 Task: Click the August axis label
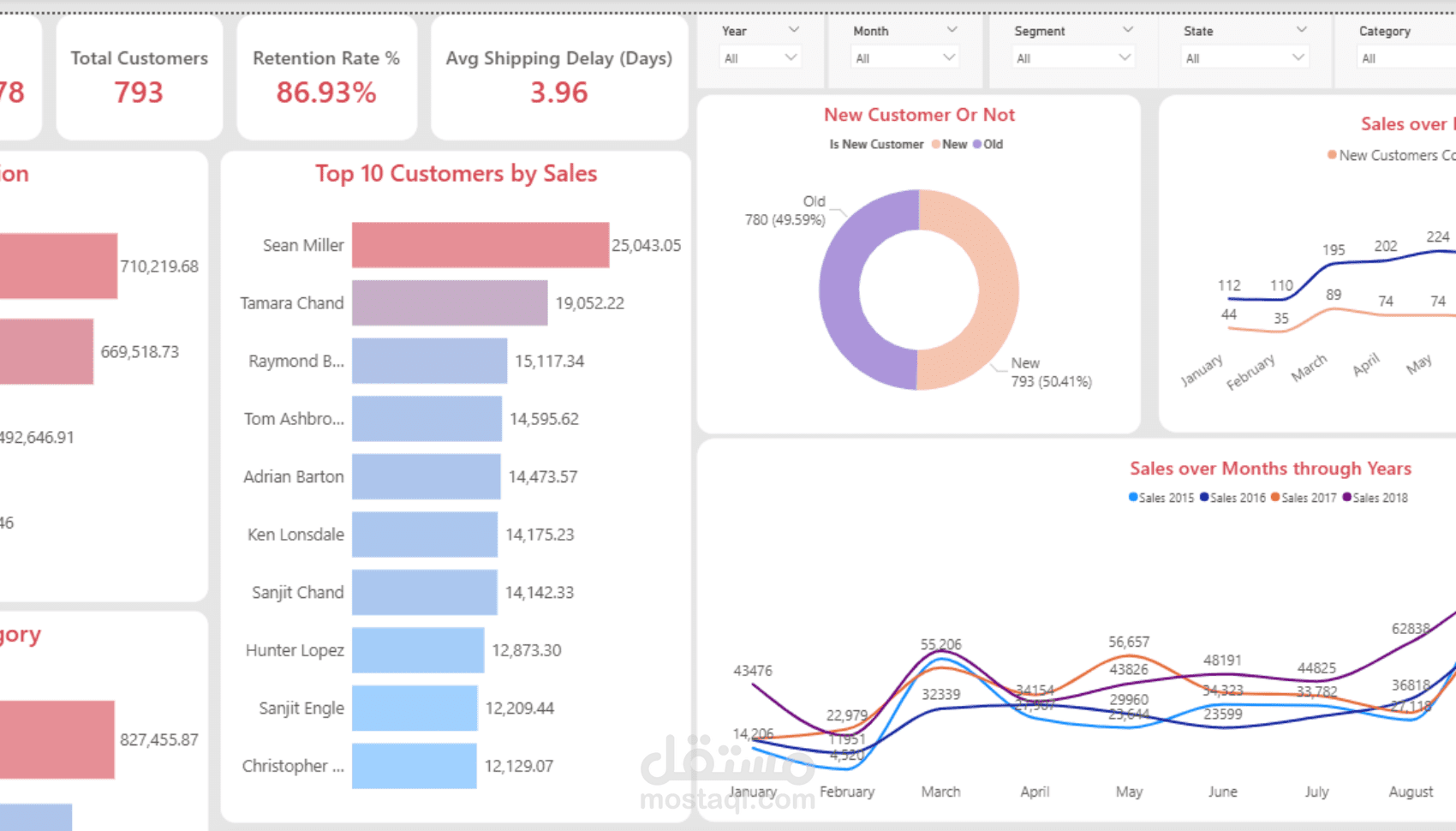pos(1411,792)
